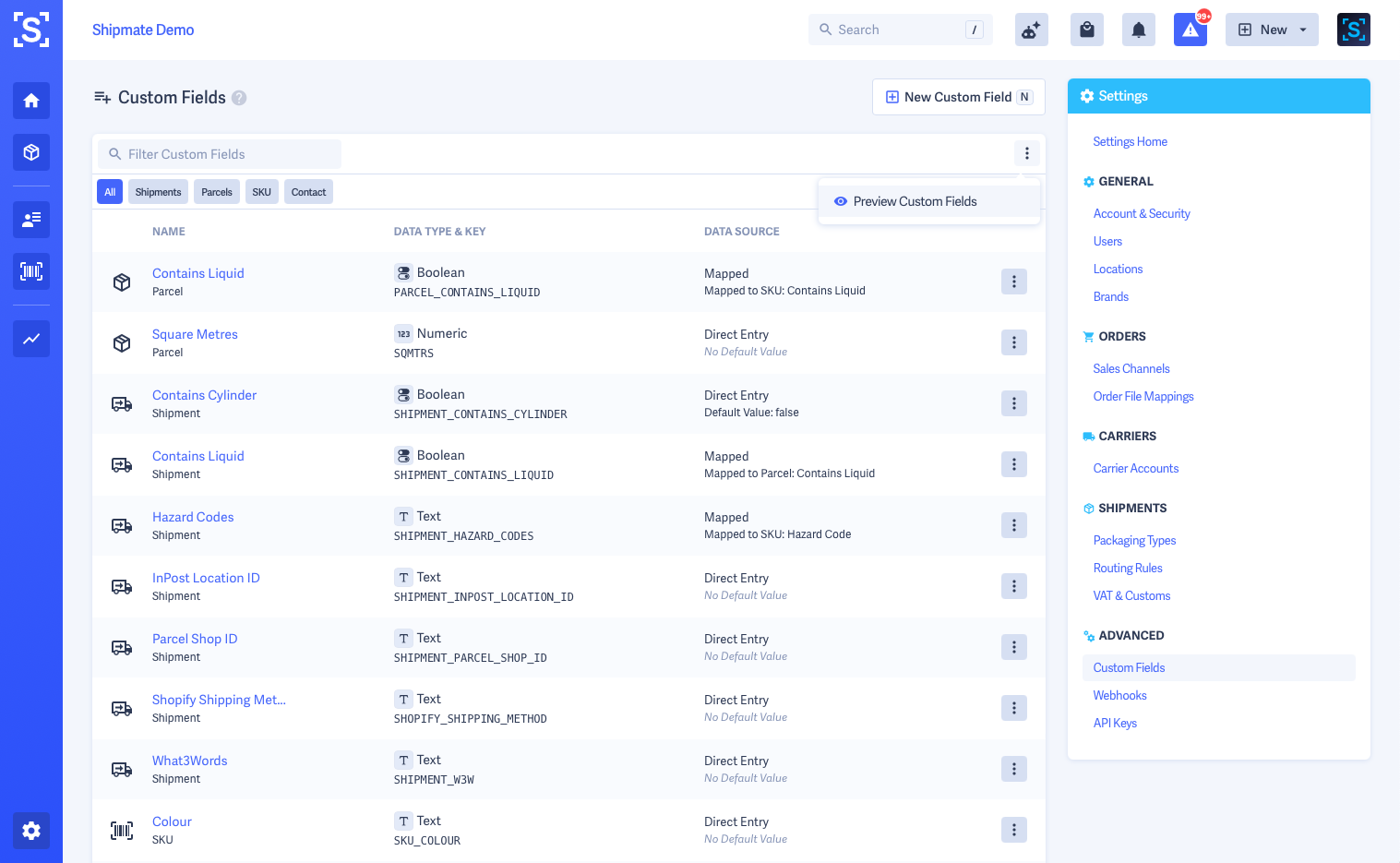
Task: Open API Keys settings
Action: pyautogui.click(x=1115, y=723)
